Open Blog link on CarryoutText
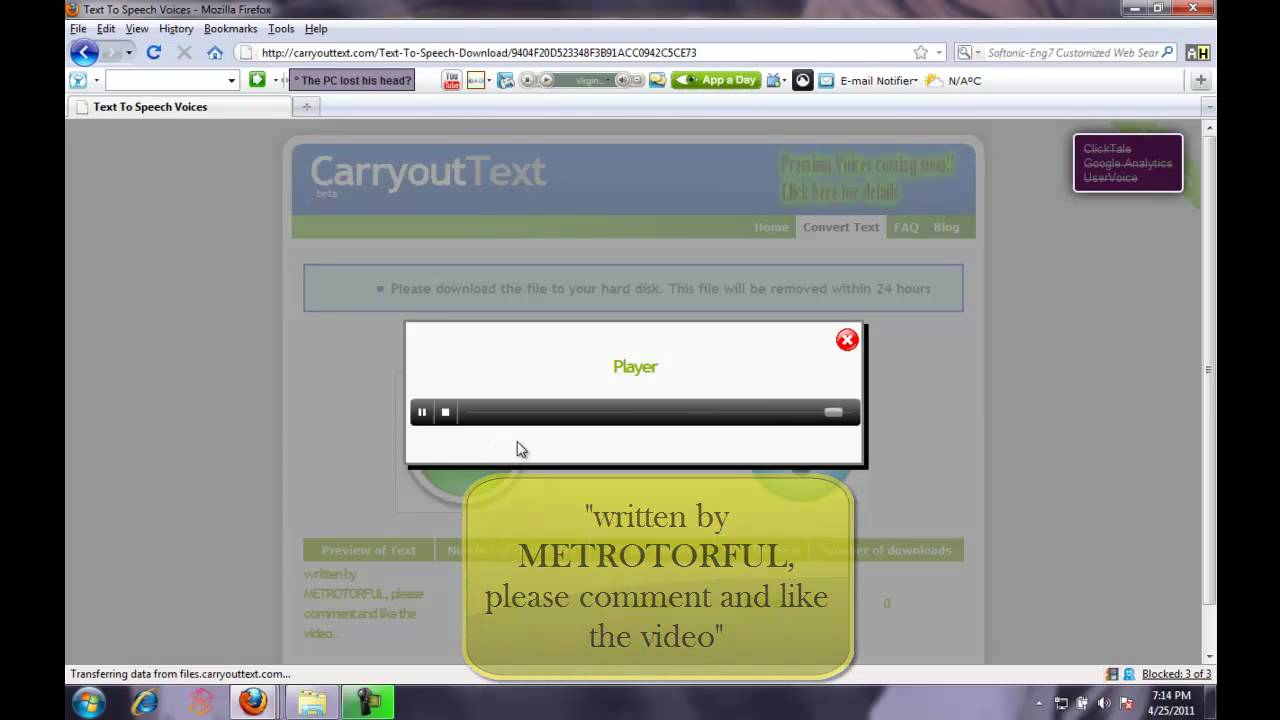Screen dimensions: 1280x720 [946, 227]
